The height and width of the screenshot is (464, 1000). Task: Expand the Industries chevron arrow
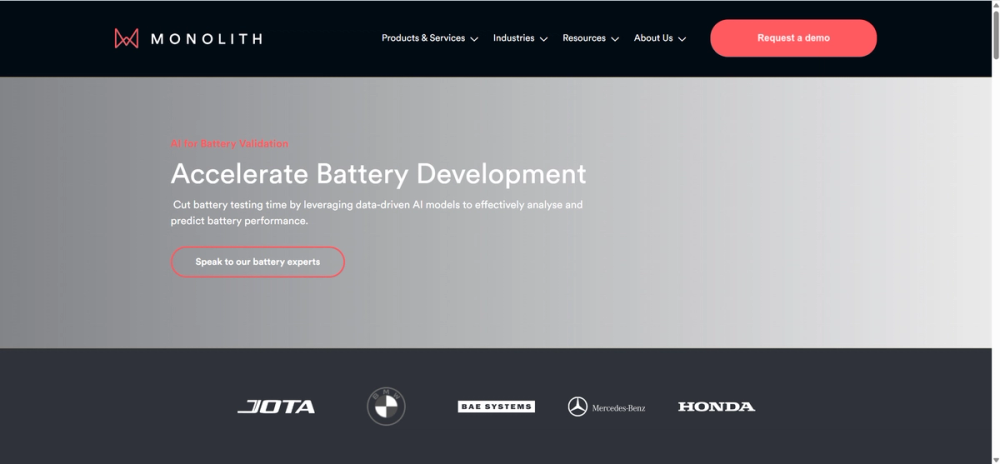tap(544, 39)
